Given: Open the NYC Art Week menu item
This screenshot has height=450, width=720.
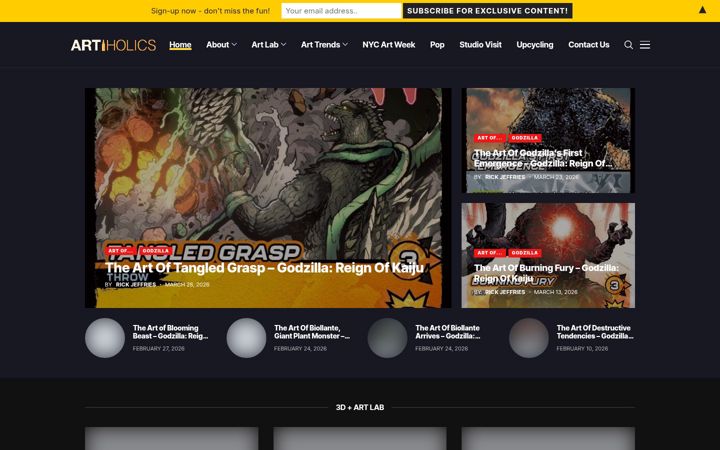Looking at the screenshot, I should pyautogui.click(x=388, y=45).
